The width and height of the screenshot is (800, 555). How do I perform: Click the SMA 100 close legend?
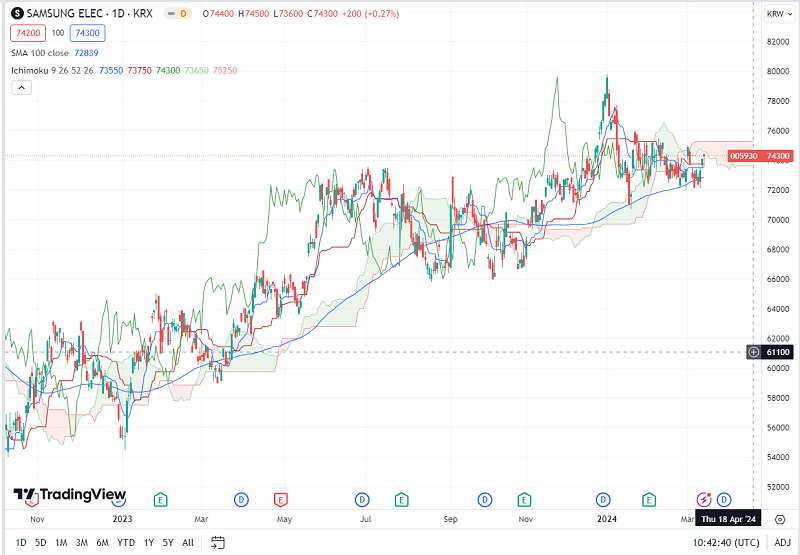tap(55, 52)
